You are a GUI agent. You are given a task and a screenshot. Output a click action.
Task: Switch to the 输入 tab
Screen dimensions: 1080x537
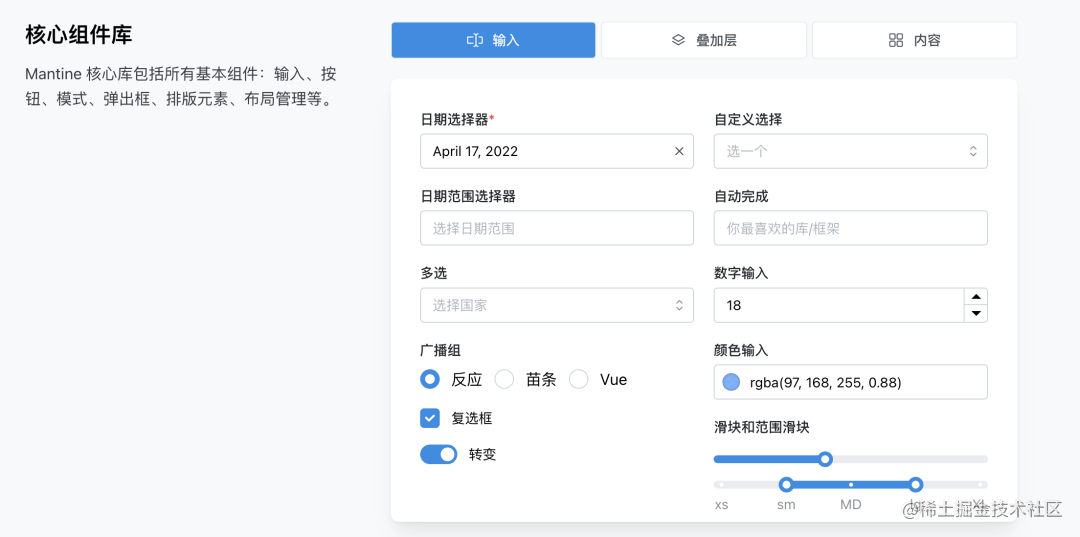click(x=493, y=40)
